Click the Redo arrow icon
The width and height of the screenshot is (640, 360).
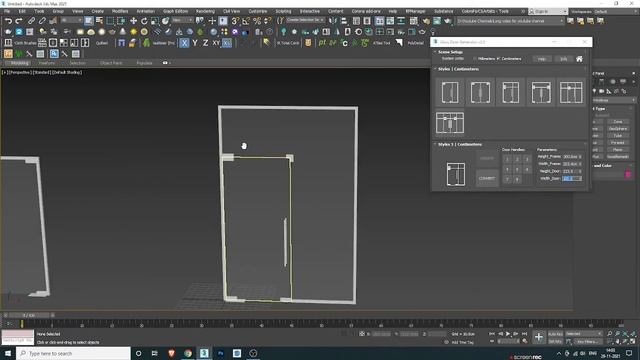point(19,20)
